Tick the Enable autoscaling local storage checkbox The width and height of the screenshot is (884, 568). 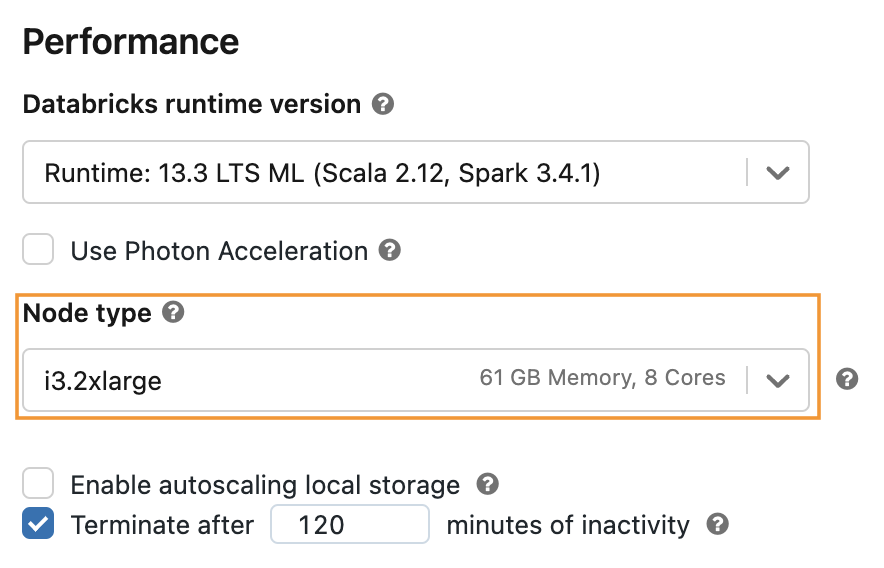(39, 485)
